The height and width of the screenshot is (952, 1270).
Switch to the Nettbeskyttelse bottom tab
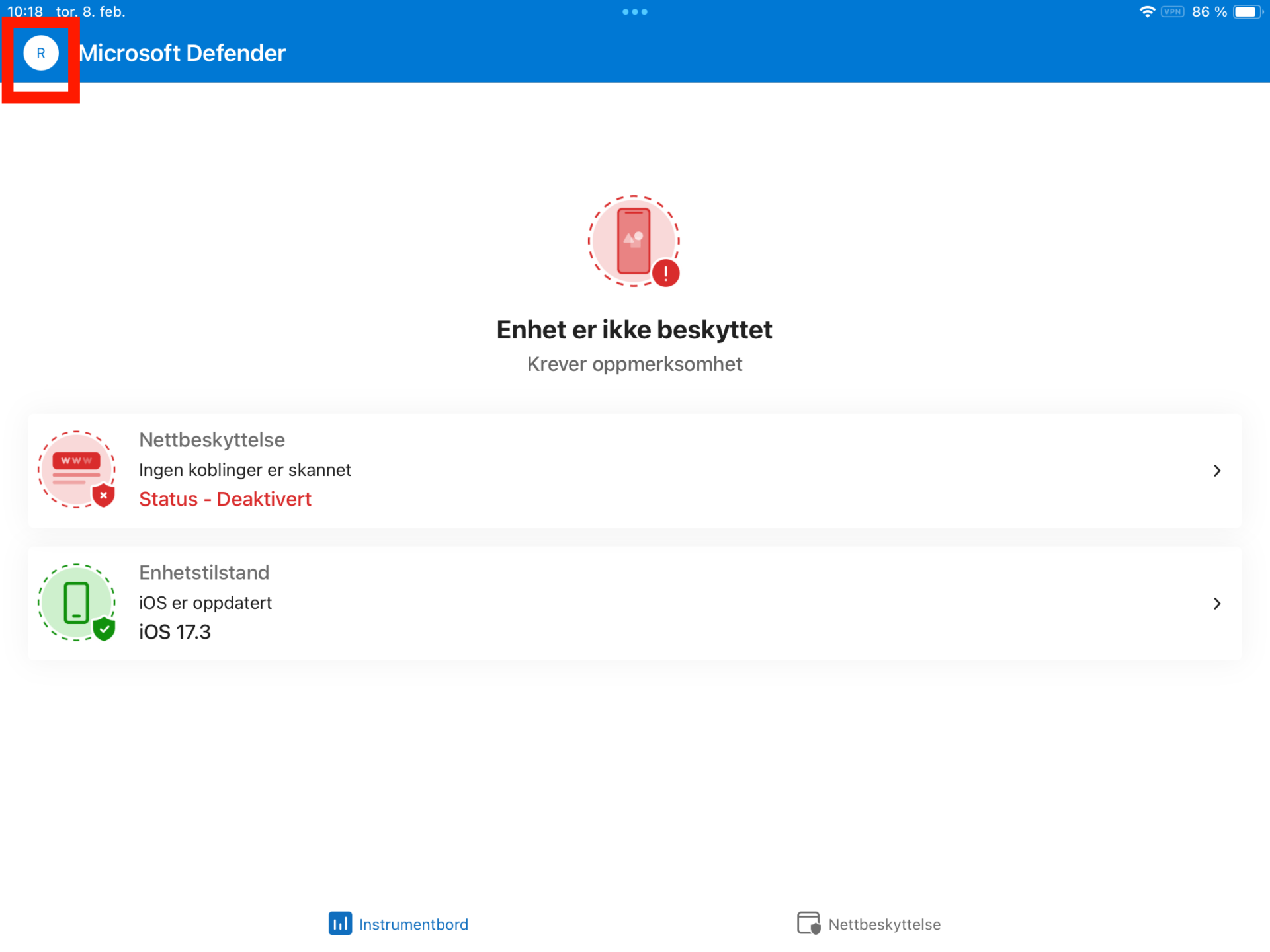pyautogui.click(x=884, y=924)
